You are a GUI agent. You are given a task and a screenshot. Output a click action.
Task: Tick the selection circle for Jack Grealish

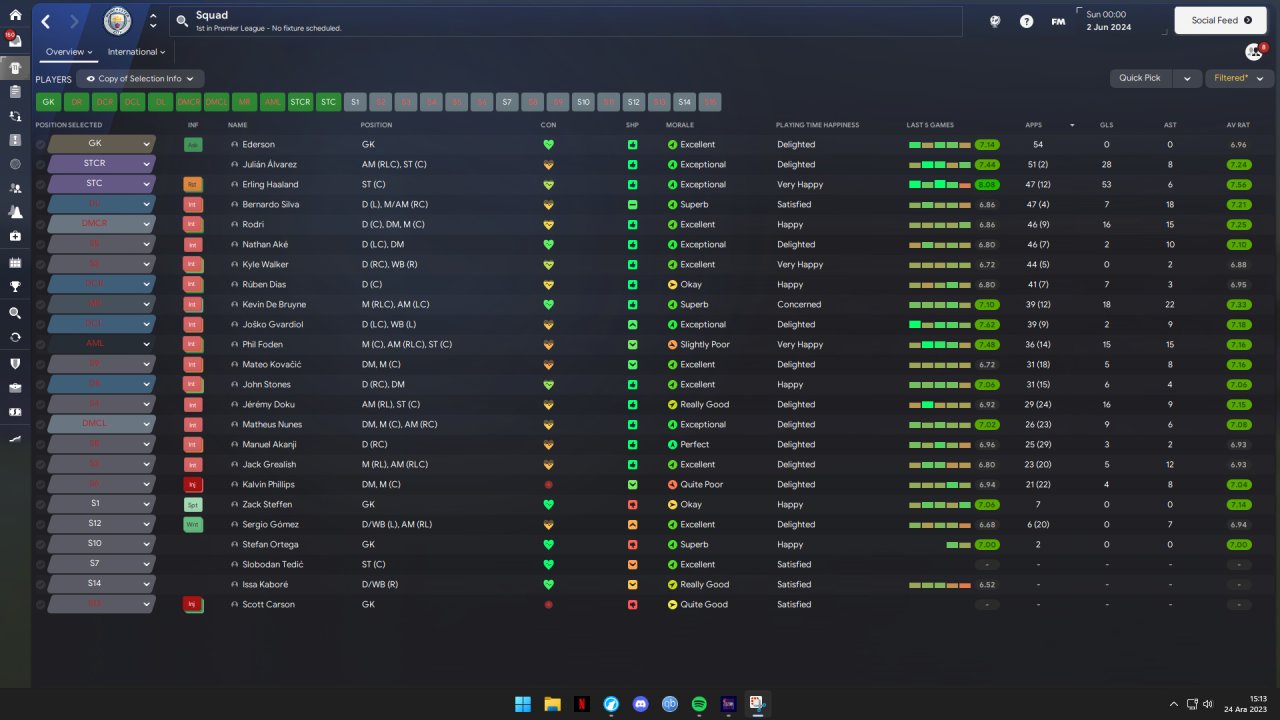(x=40, y=465)
